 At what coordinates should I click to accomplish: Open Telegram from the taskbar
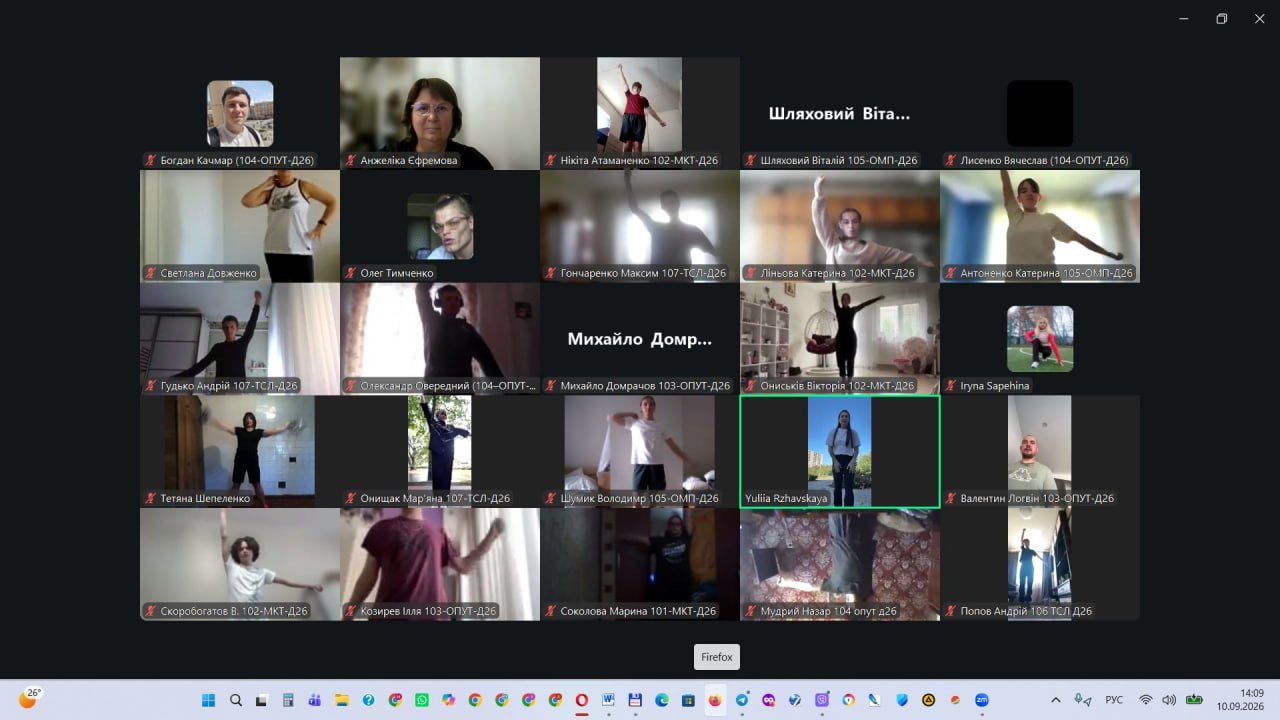point(742,700)
